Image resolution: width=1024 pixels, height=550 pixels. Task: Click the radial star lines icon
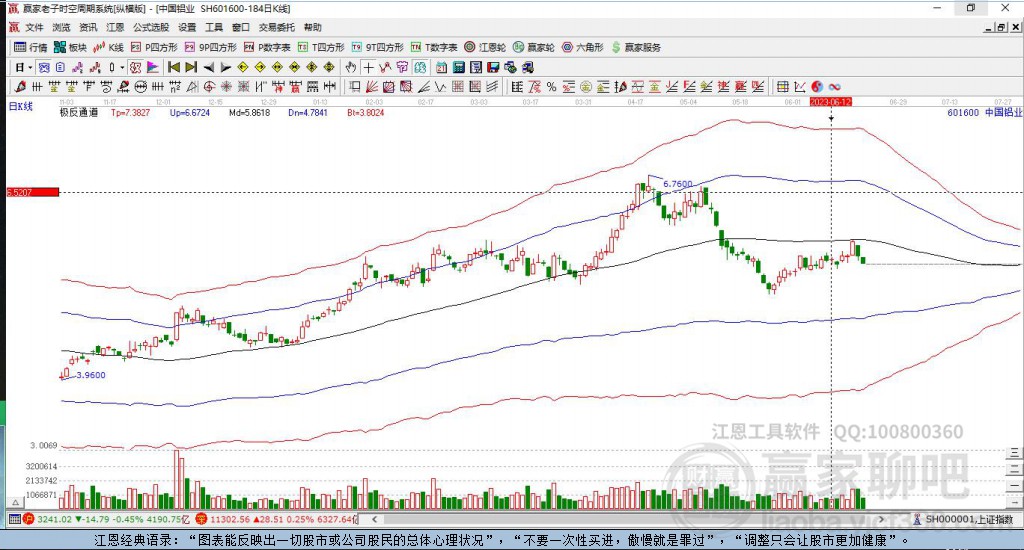pos(225,86)
